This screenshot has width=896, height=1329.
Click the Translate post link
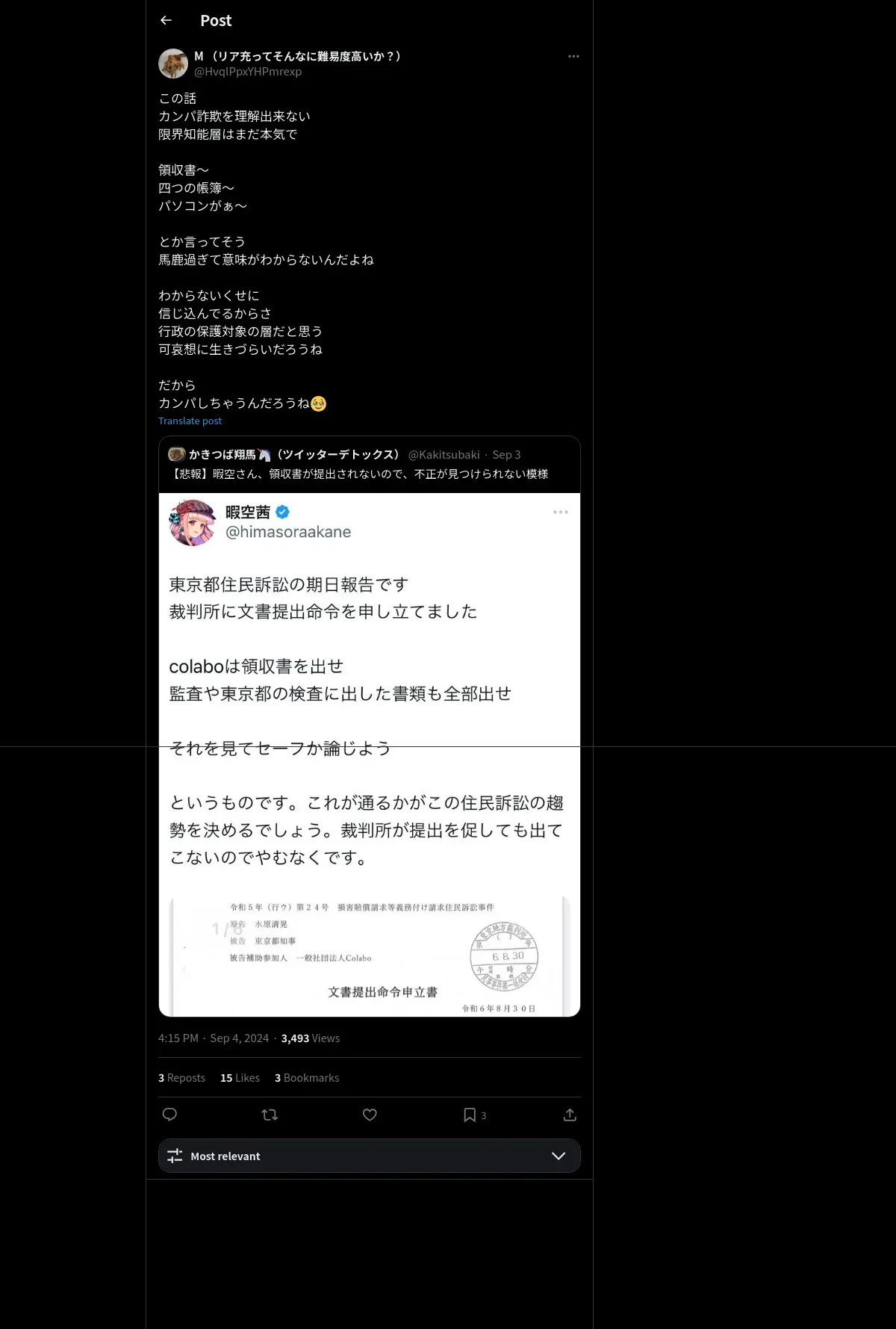[190, 421]
